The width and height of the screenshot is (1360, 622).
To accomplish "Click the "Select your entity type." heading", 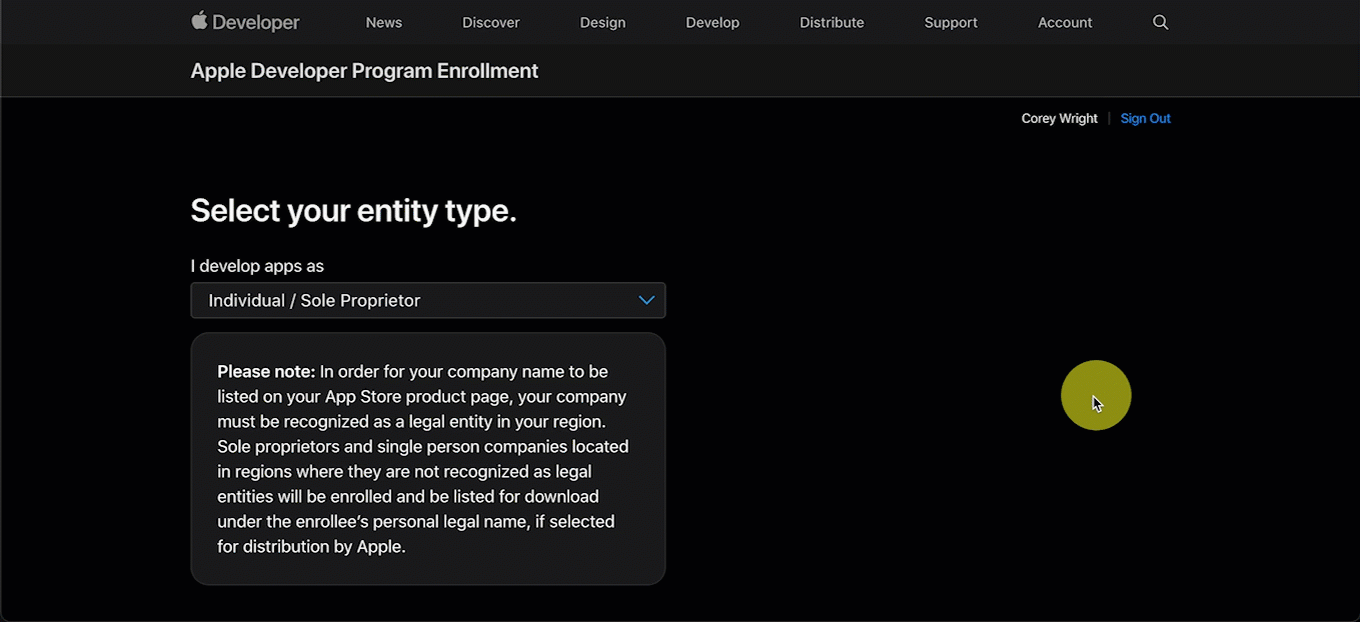I will click(x=353, y=211).
